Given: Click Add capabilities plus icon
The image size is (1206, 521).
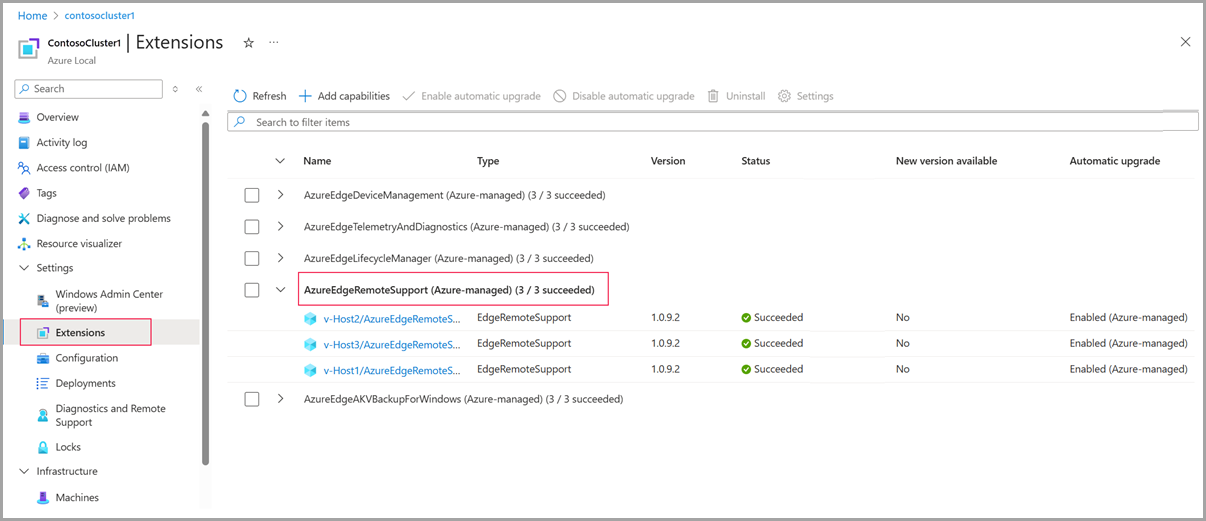Looking at the screenshot, I should [x=306, y=96].
